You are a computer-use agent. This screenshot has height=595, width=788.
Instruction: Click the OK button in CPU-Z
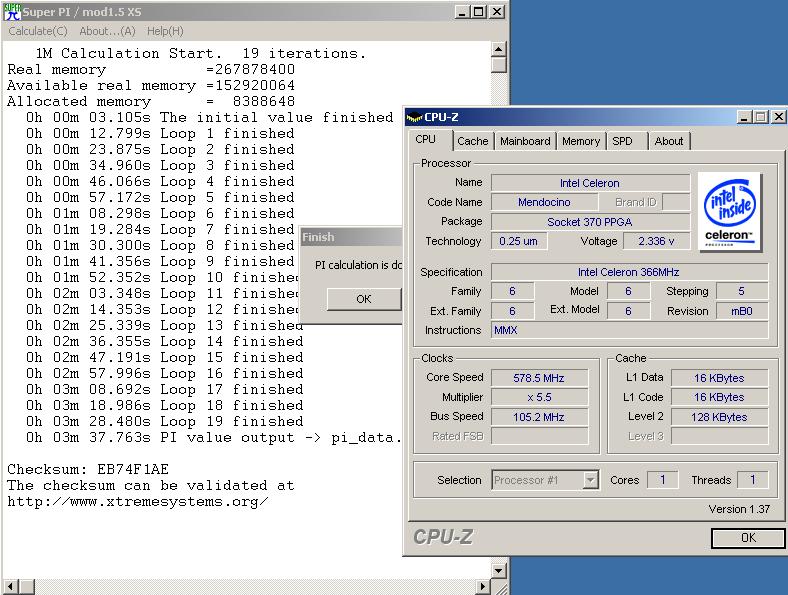point(748,538)
